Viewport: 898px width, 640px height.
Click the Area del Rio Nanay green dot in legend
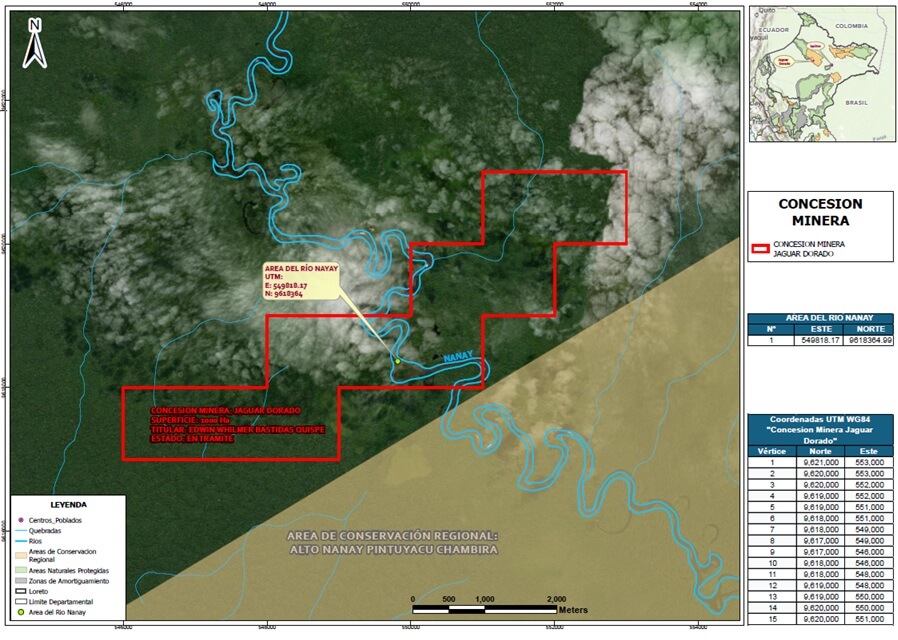point(21,613)
